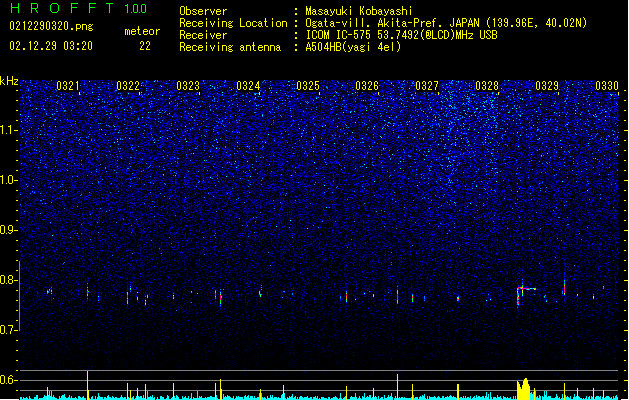Click the 0325 time marker
The width and height of the screenshot is (629, 400).
tap(308, 86)
